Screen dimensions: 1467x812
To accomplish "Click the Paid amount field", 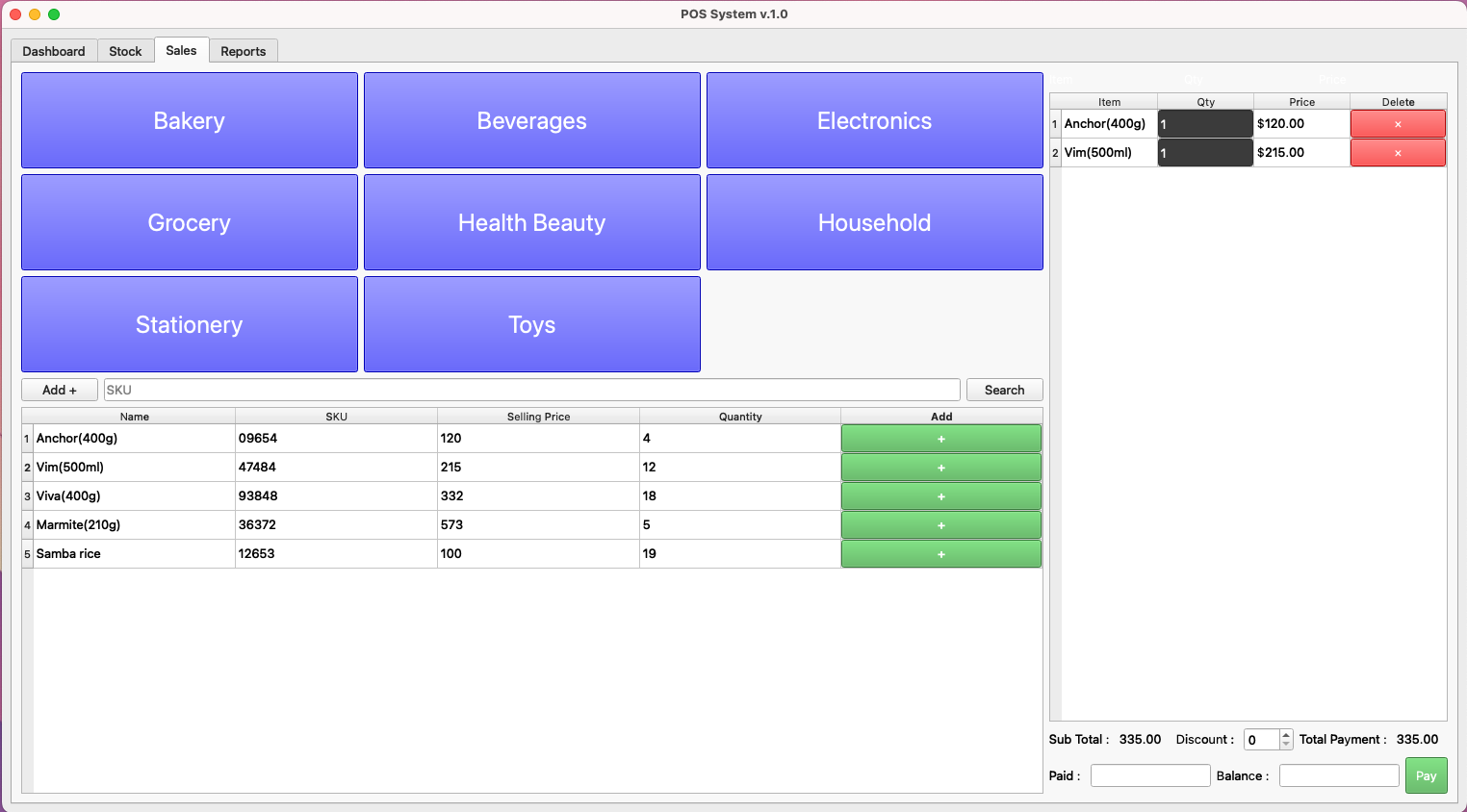I will tap(1150, 775).
